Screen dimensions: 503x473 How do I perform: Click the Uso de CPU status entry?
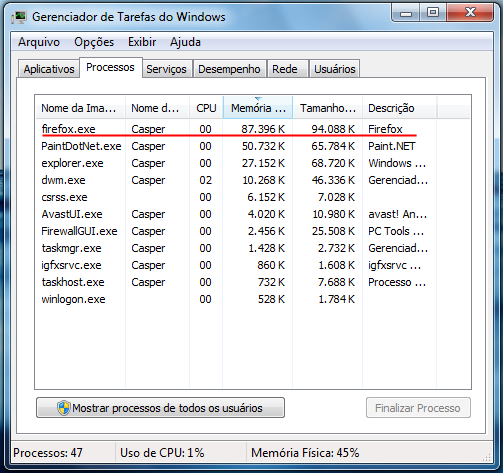(162, 453)
